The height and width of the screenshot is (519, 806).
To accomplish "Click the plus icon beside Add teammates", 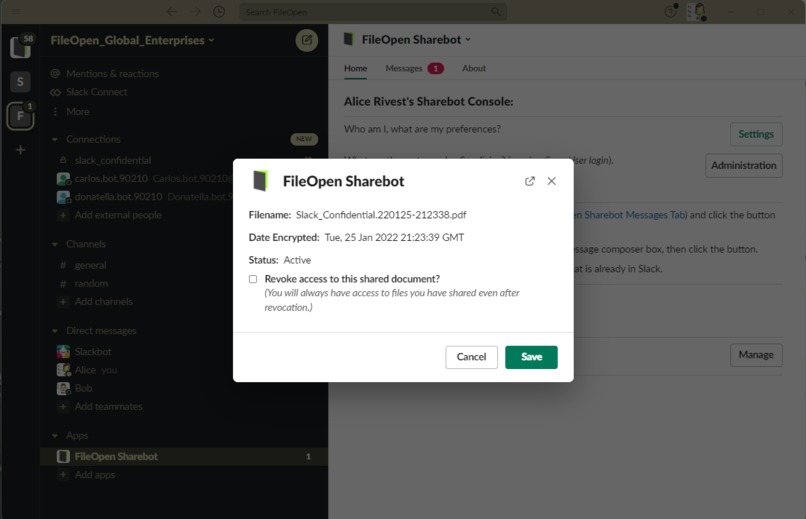I will point(63,406).
